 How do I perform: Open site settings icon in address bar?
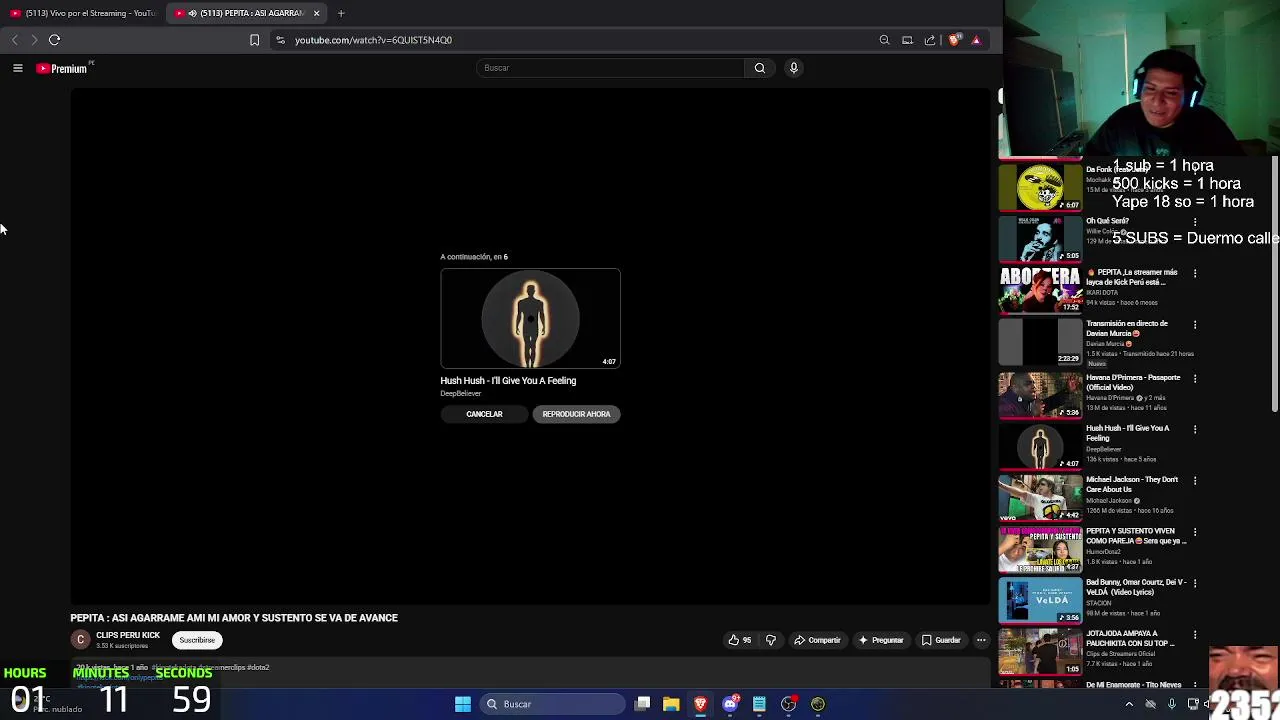click(x=280, y=40)
